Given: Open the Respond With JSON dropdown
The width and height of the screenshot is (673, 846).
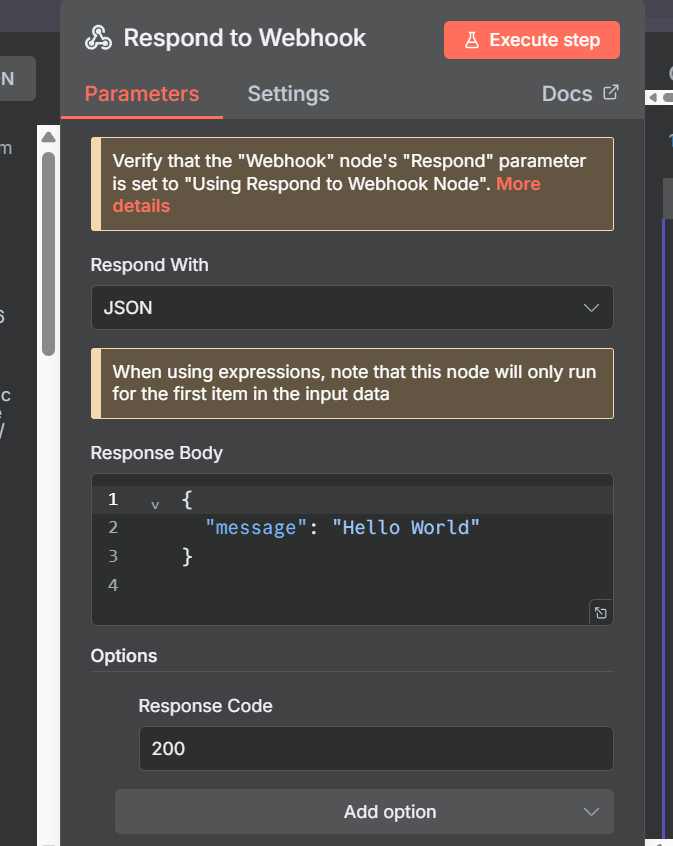Looking at the screenshot, I should click(351, 308).
